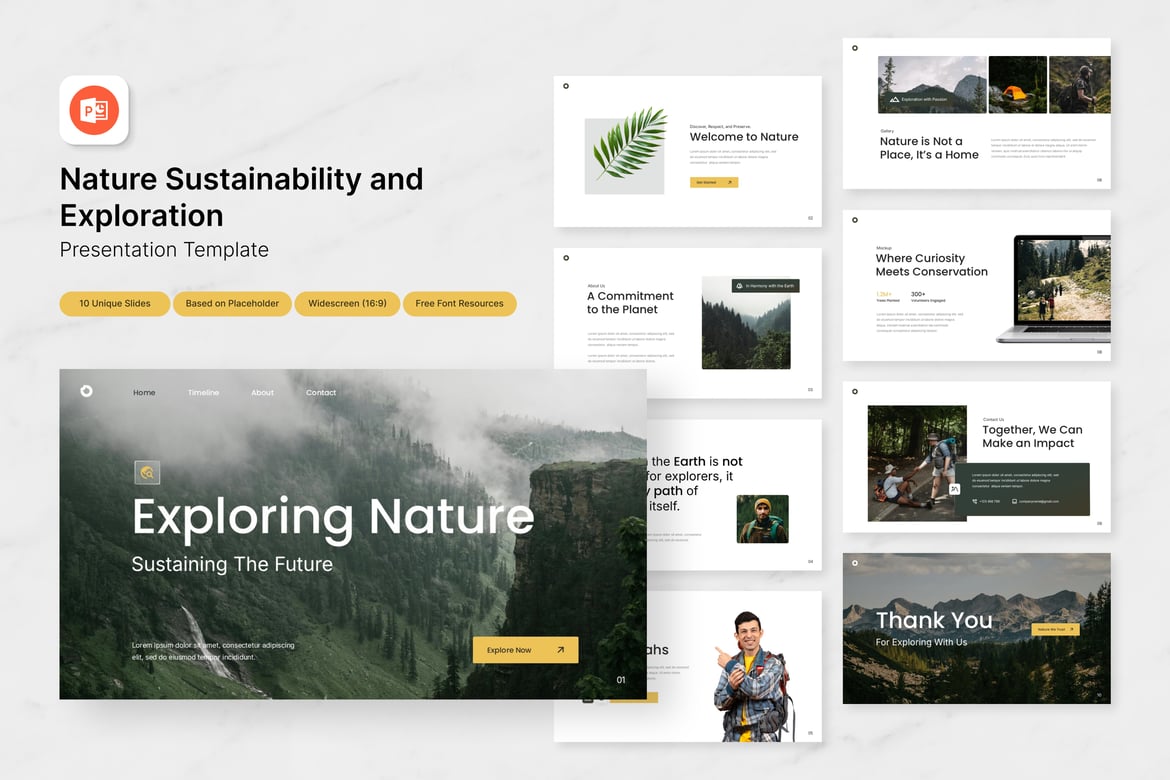
Task: Click the dot icon on Thank You slide
Action: pyautogui.click(x=855, y=563)
